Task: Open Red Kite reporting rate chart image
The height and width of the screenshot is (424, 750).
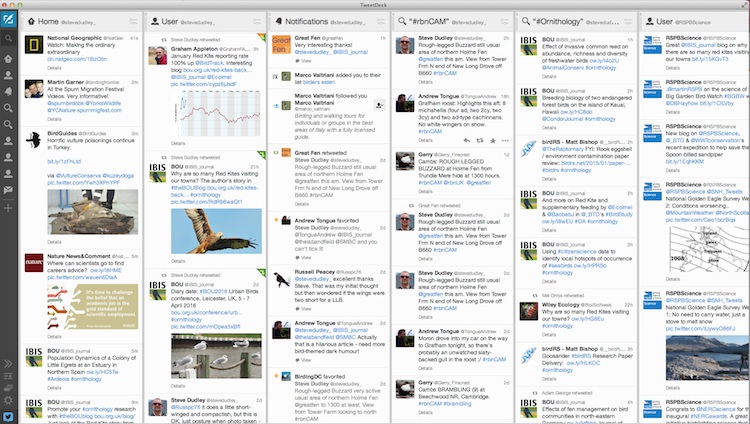Action: (216, 113)
